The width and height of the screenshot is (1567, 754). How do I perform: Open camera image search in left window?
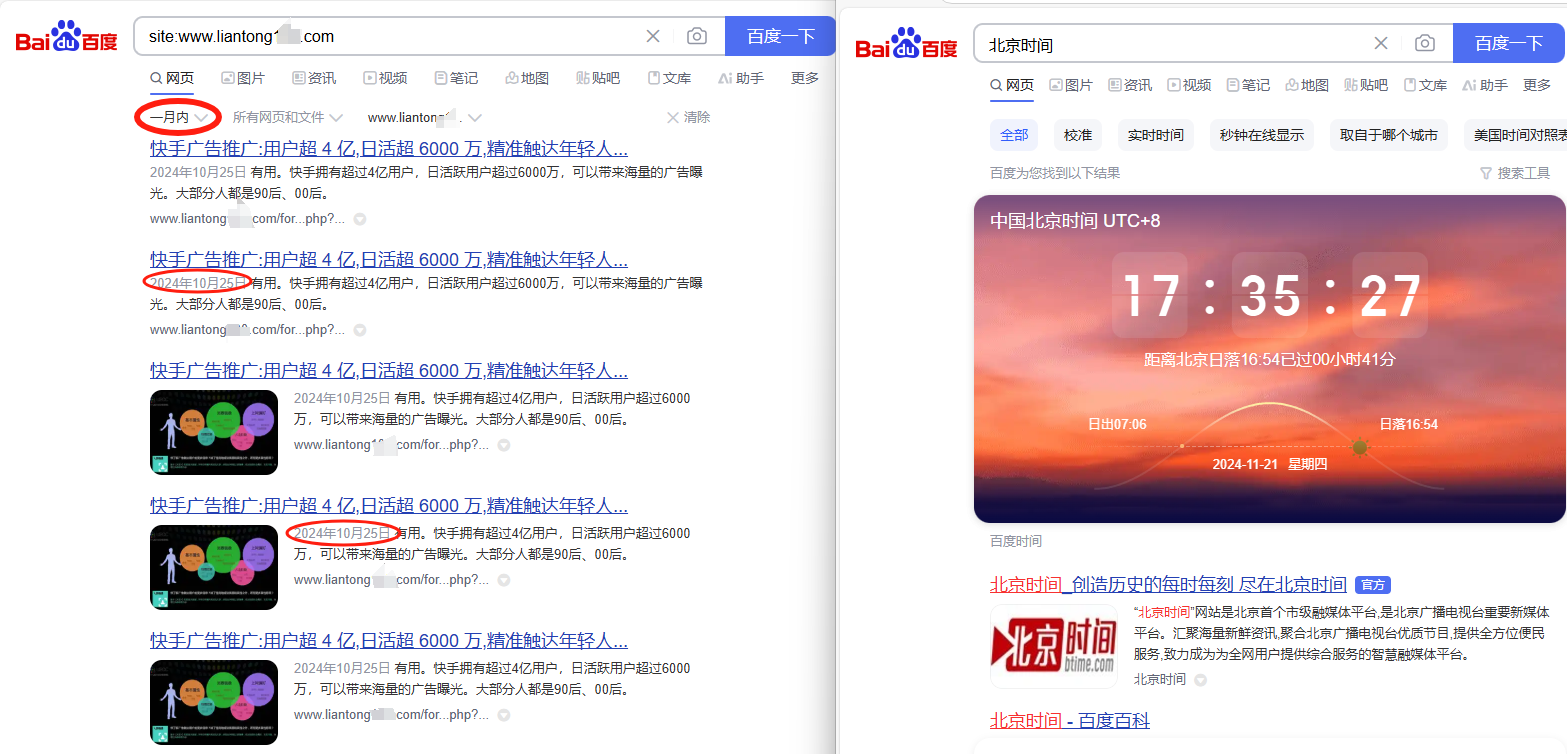697,36
